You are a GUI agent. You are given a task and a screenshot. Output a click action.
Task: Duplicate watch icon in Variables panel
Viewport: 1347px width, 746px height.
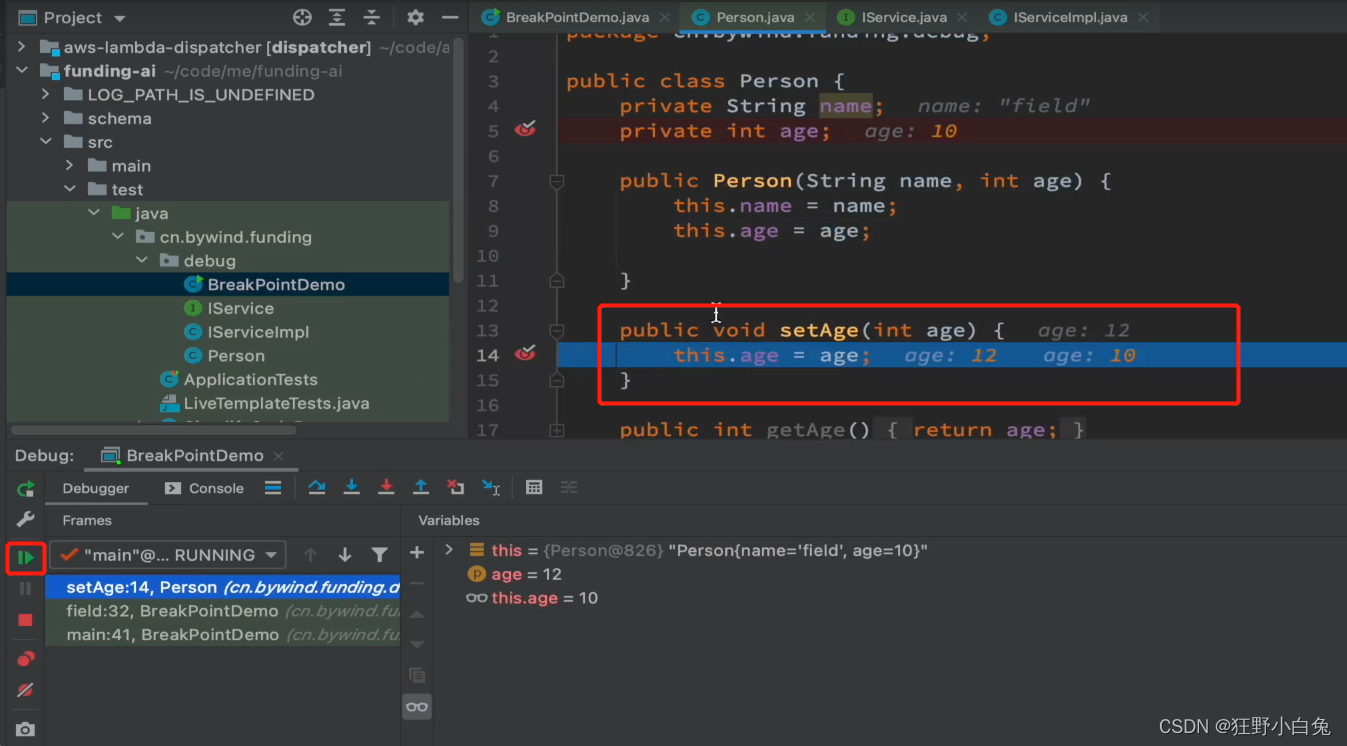pos(417,675)
